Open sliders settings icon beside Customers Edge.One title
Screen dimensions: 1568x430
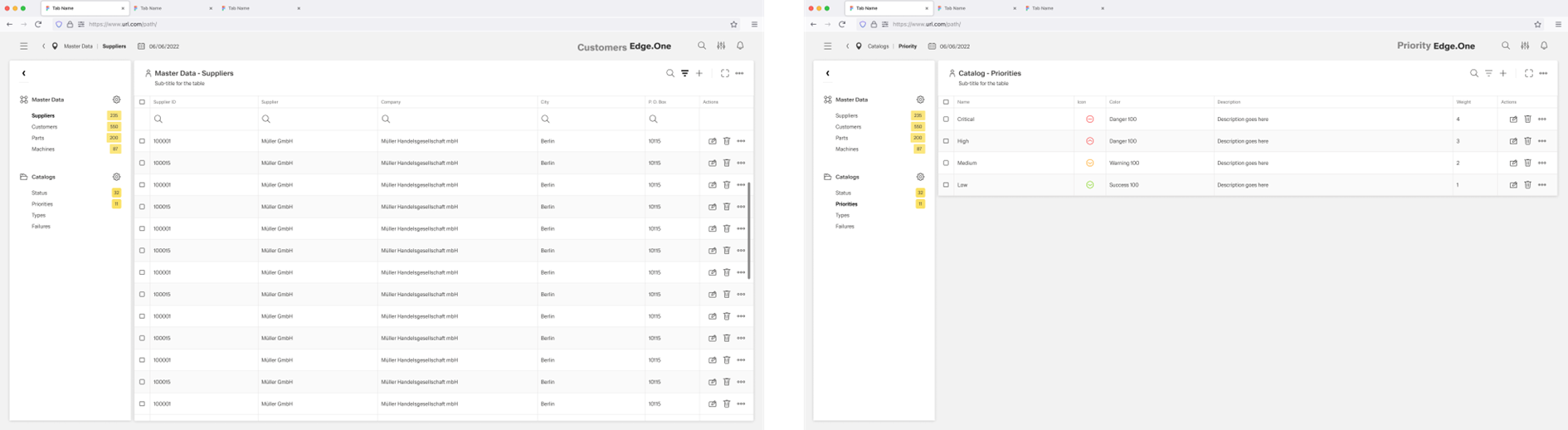721,46
